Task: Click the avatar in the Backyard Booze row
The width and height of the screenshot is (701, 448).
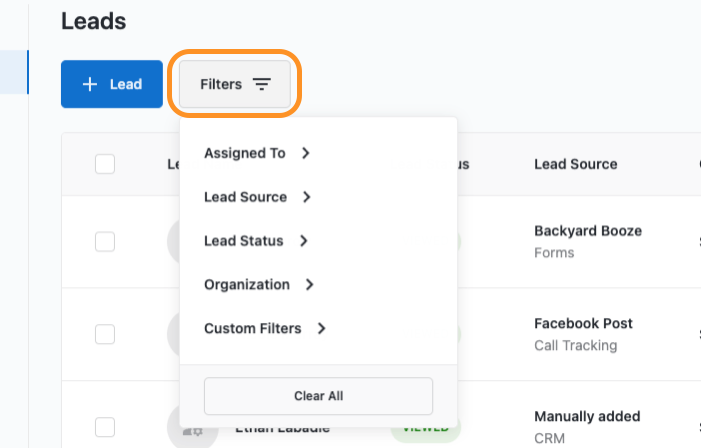Action: pos(172,241)
